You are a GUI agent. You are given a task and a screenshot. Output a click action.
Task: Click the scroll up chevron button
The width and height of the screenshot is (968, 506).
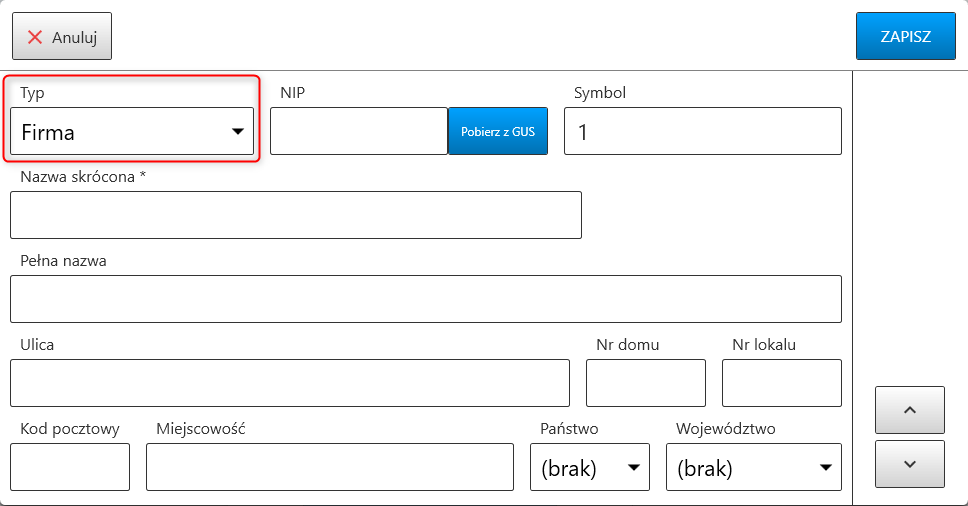[x=909, y=410]
